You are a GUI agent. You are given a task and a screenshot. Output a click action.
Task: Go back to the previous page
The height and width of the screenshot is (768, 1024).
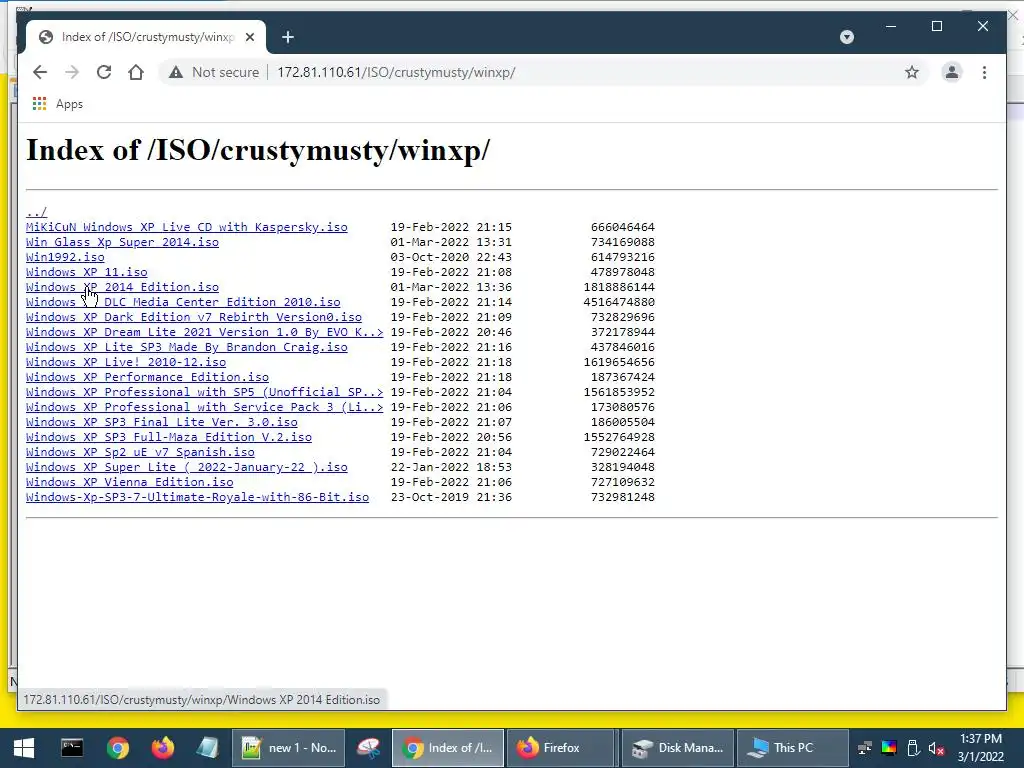40,72
